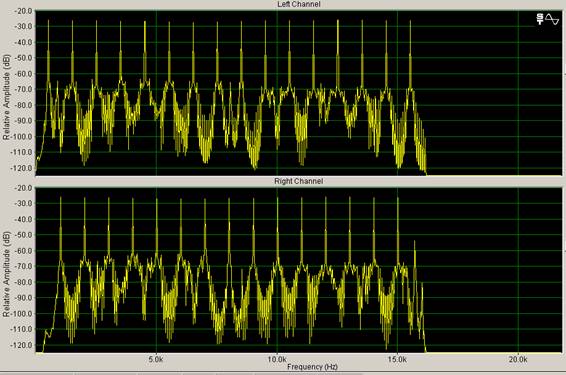The width and height of the screenshot is (566, 375).
Task: Click the -70.0 label on Right Channel axis
Action: 23,266
